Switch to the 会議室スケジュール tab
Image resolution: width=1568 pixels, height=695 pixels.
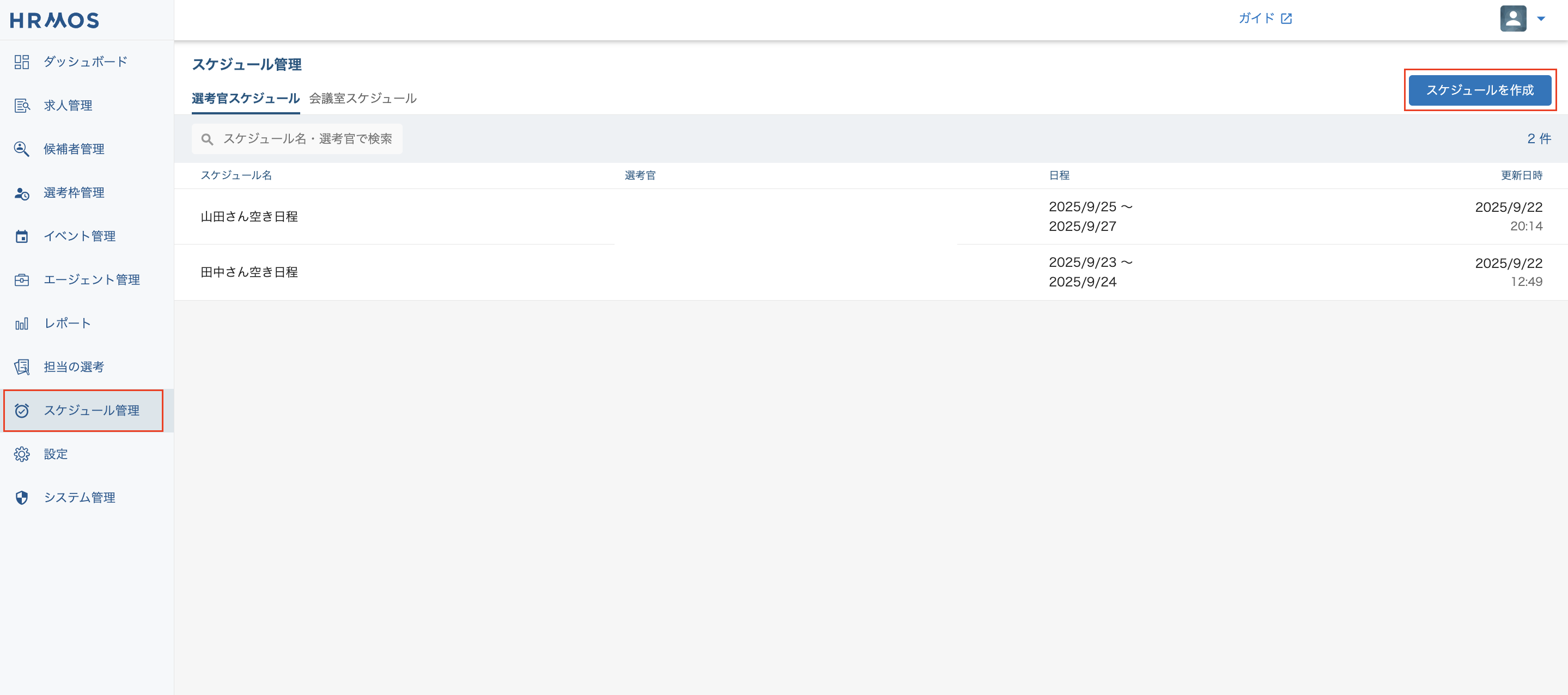coord(363,99)
